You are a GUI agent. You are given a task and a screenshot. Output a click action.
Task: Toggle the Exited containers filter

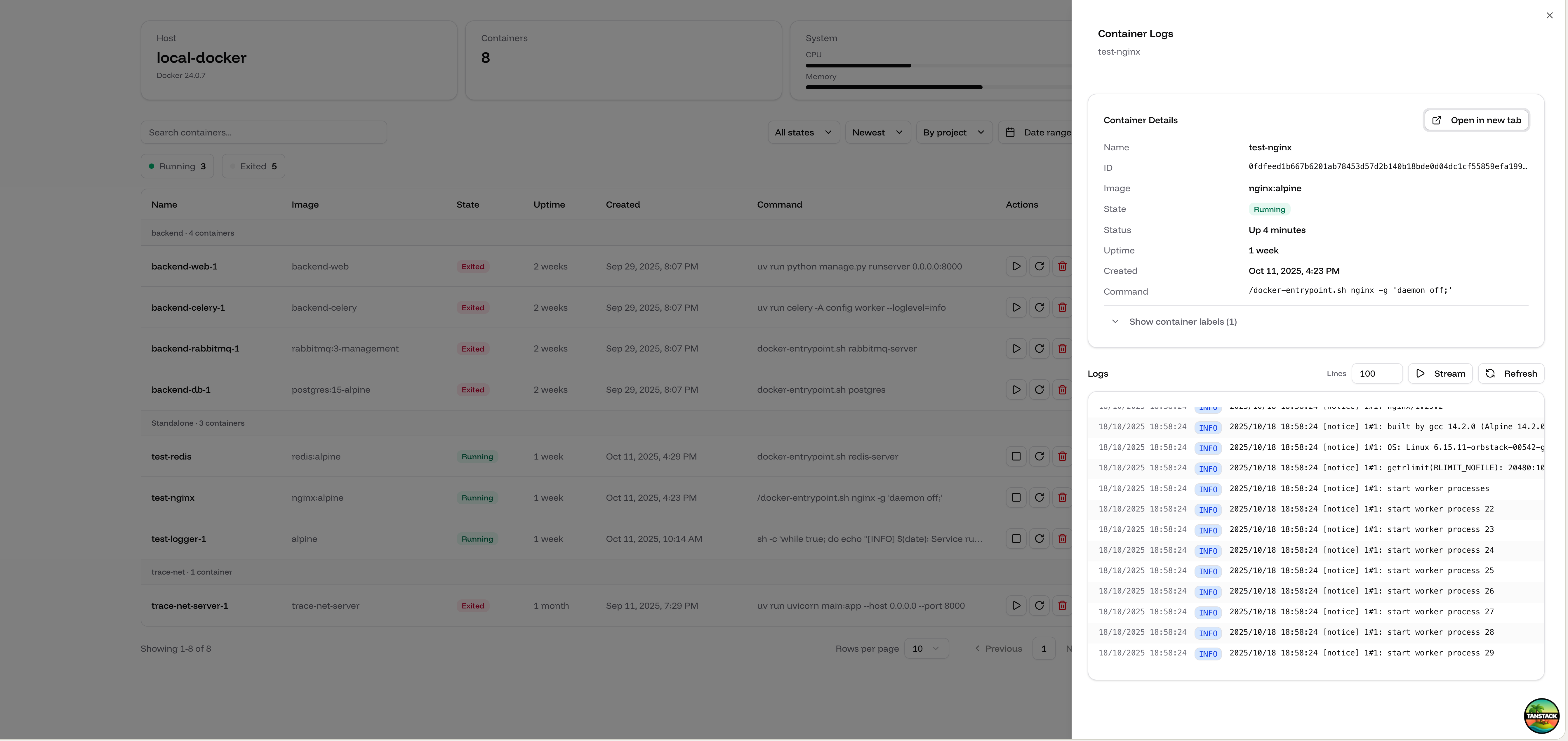click(253, 166)
